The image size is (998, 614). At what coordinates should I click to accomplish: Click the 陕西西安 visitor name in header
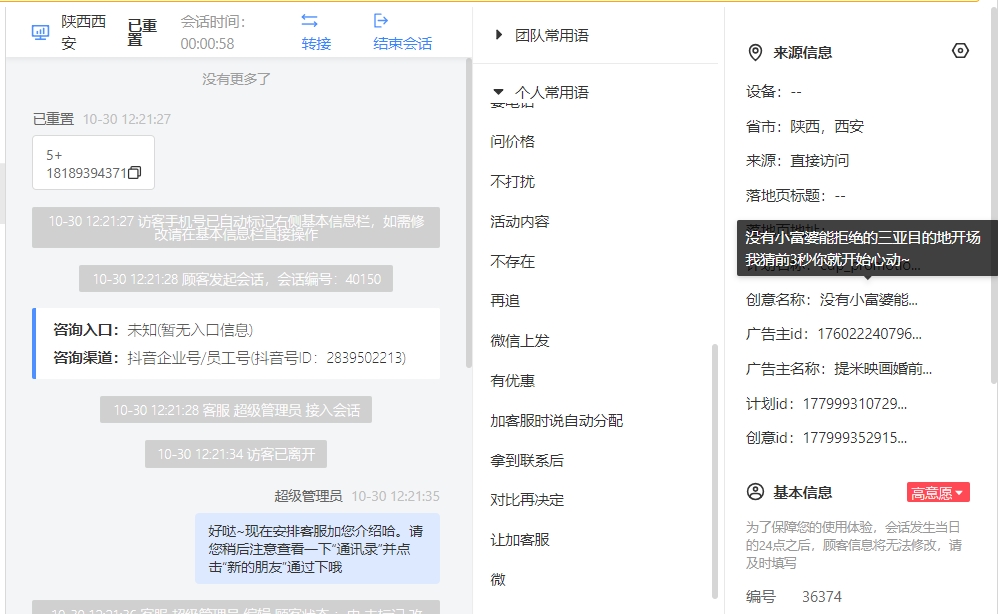[x=83, y=32]
